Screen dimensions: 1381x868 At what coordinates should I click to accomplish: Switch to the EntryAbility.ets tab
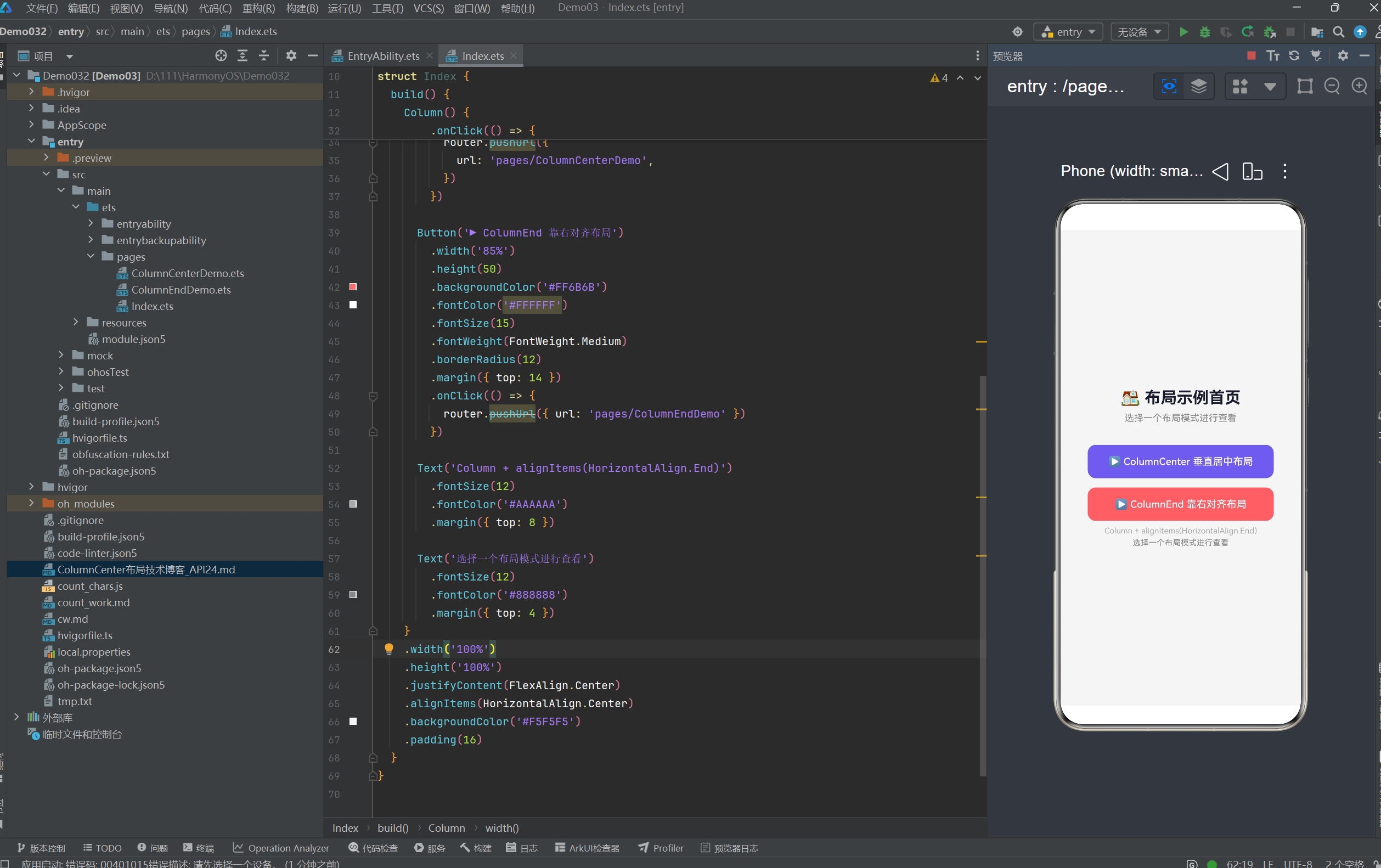point(383,55)
